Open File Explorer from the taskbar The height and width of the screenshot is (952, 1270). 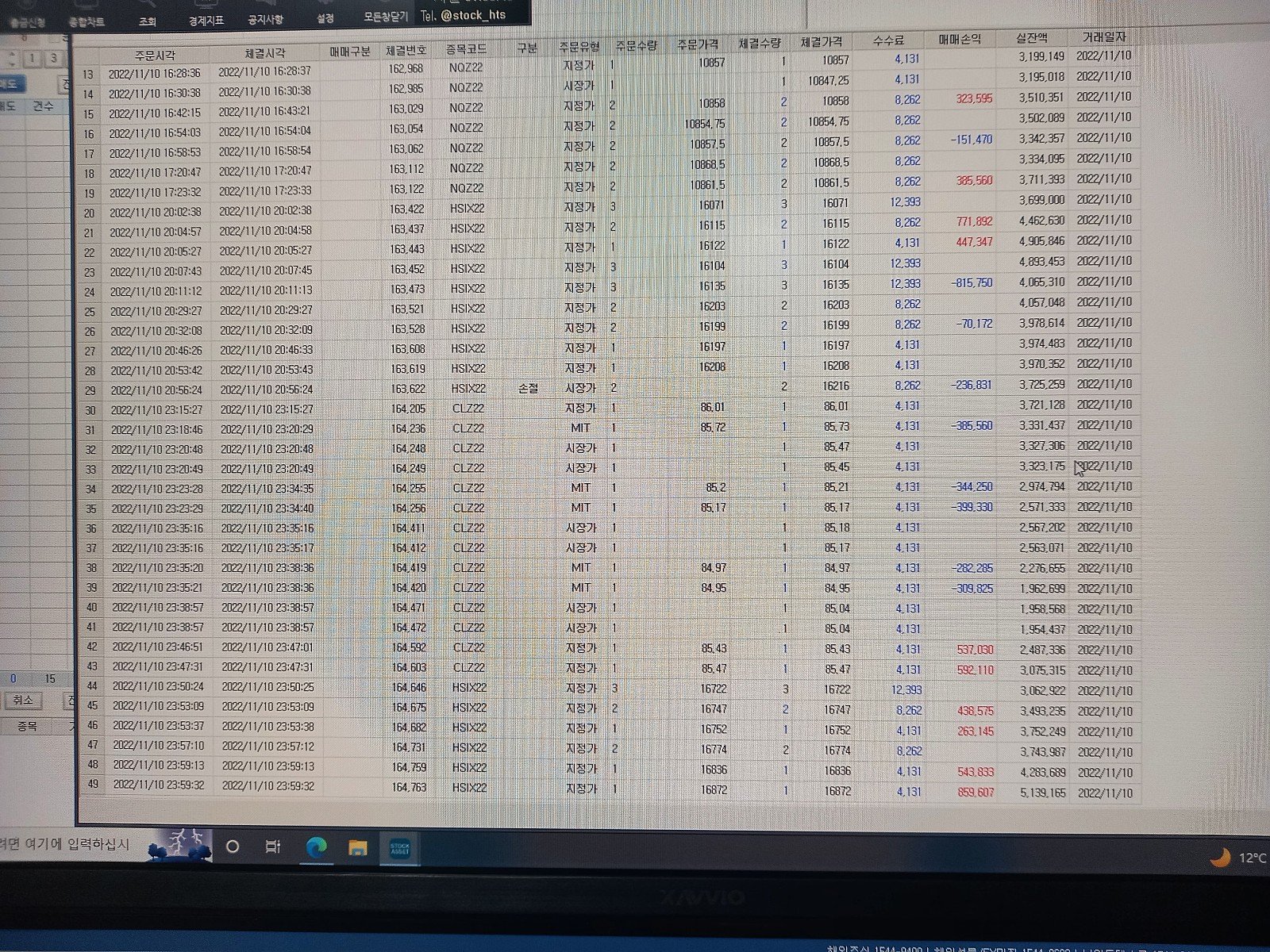click(358, 848)
